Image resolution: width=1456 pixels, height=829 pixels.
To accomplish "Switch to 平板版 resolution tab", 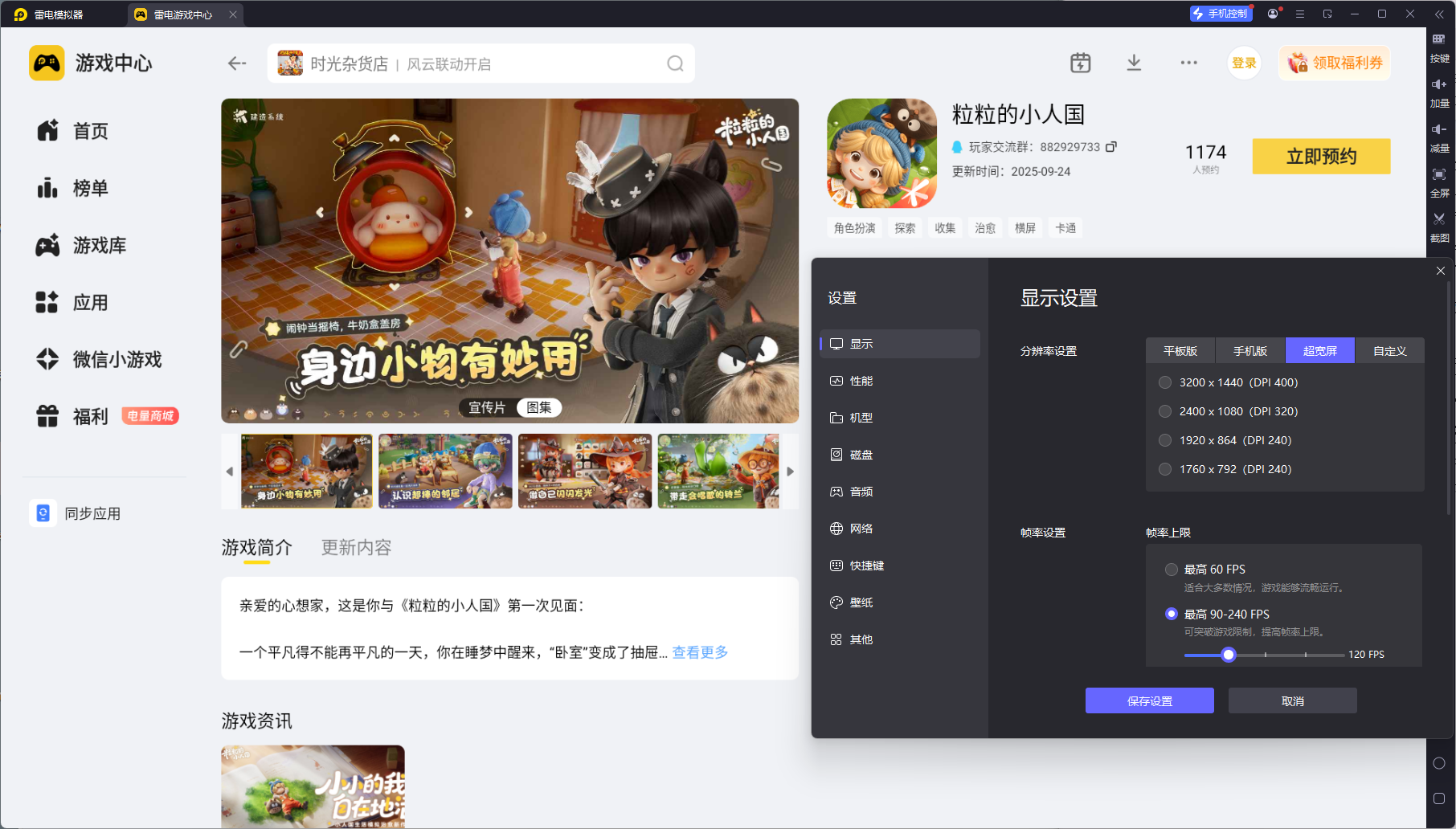I will pyautogui.click(x=1180, y=350).
